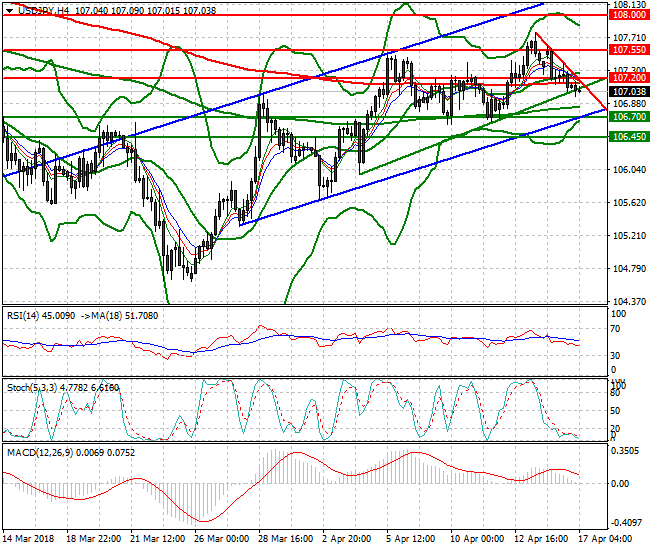The height and width of the screenshot is (550, 650).
Task: Click the RSI(14) 45.0090 indicator label
Action: click(41, 316)
